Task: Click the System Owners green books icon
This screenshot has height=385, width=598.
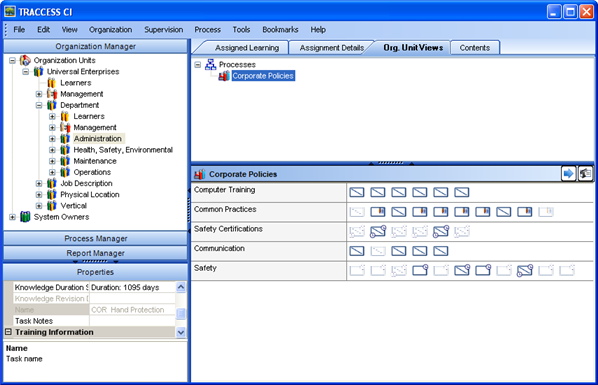Action: [x=25, y=217]
